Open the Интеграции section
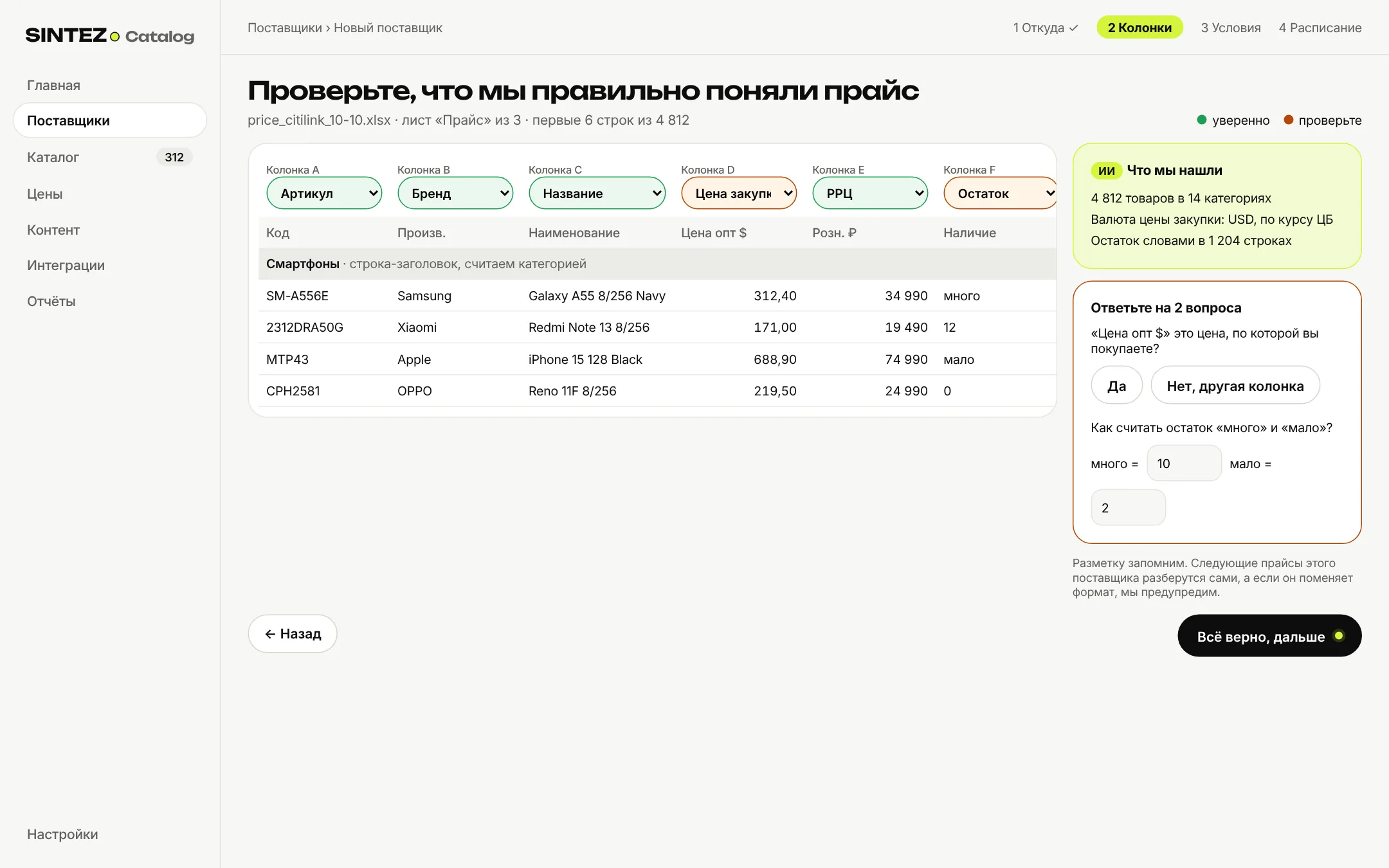 (66, 265)
